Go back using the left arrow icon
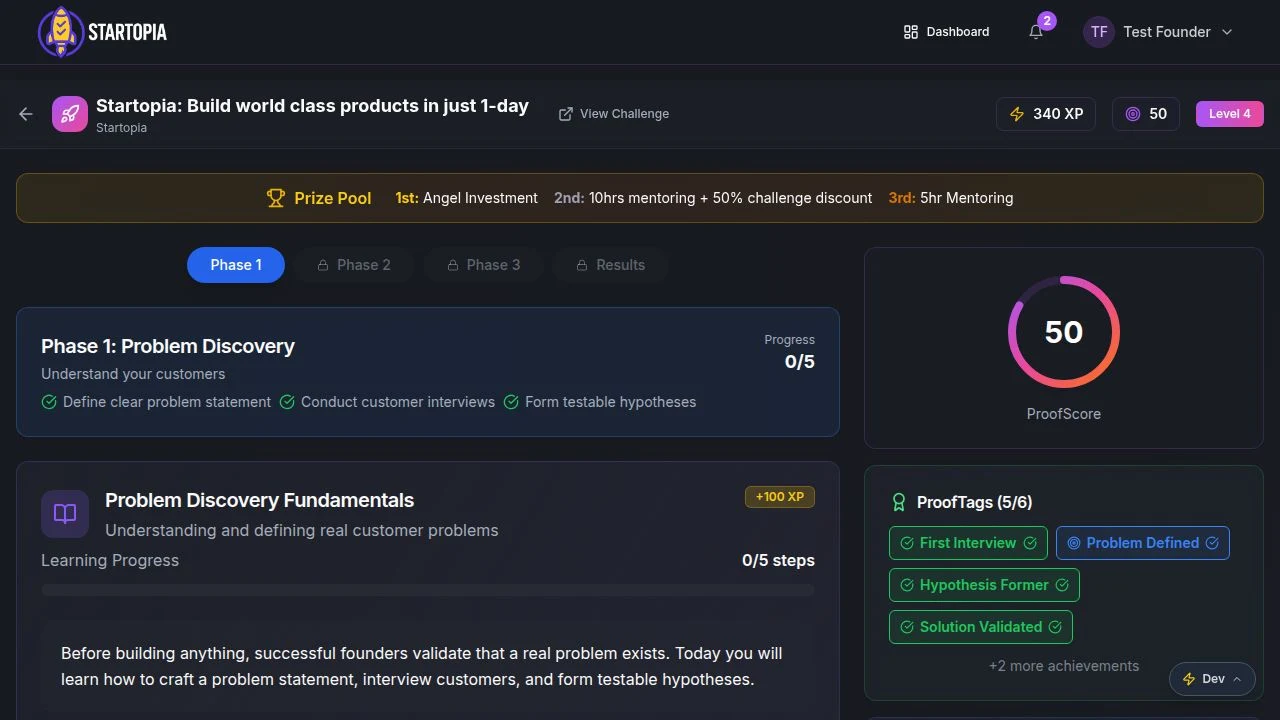 coord(26,114)
